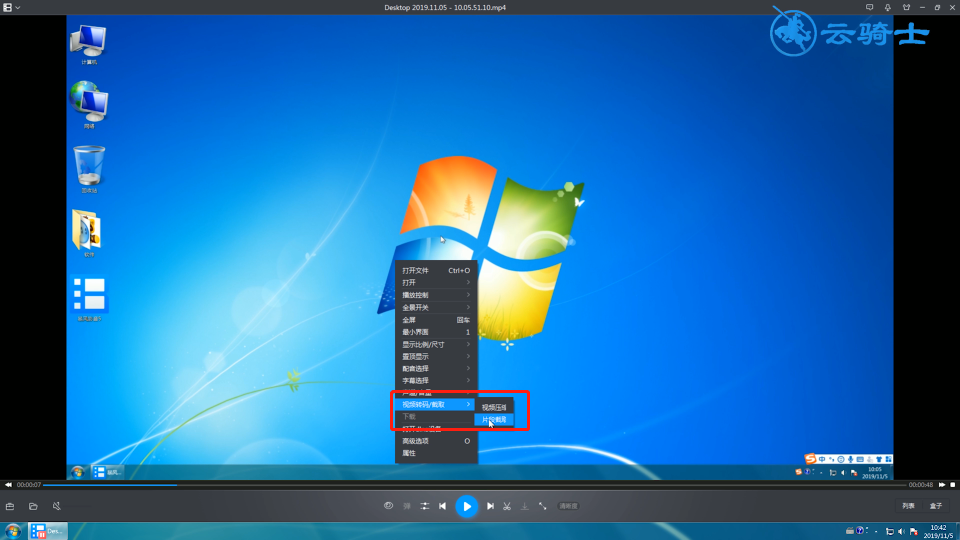Click the keyboard input tray icon

pyautogui.click(x=850, y=531)
